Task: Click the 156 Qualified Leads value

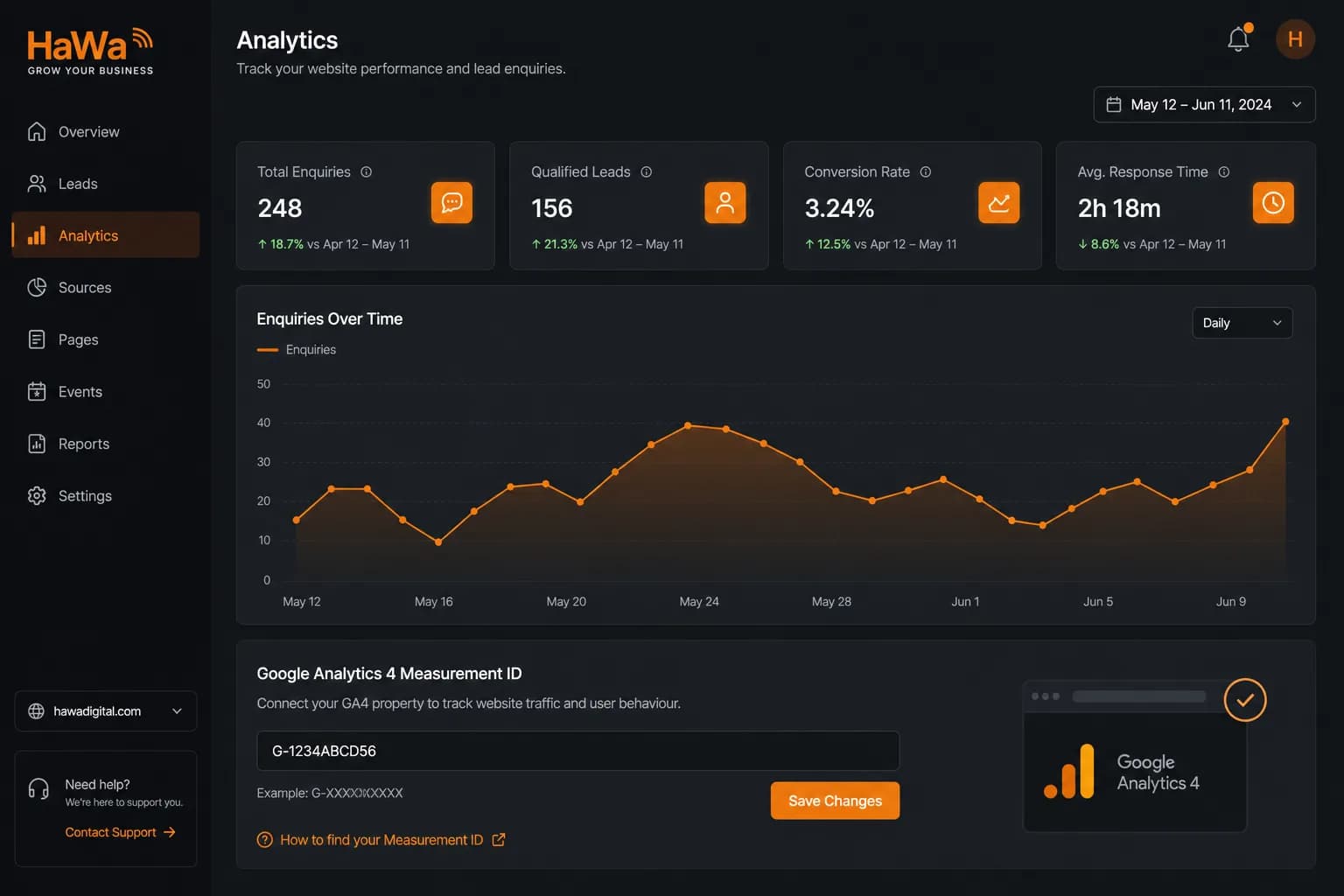Action: [x=552, y=208]
